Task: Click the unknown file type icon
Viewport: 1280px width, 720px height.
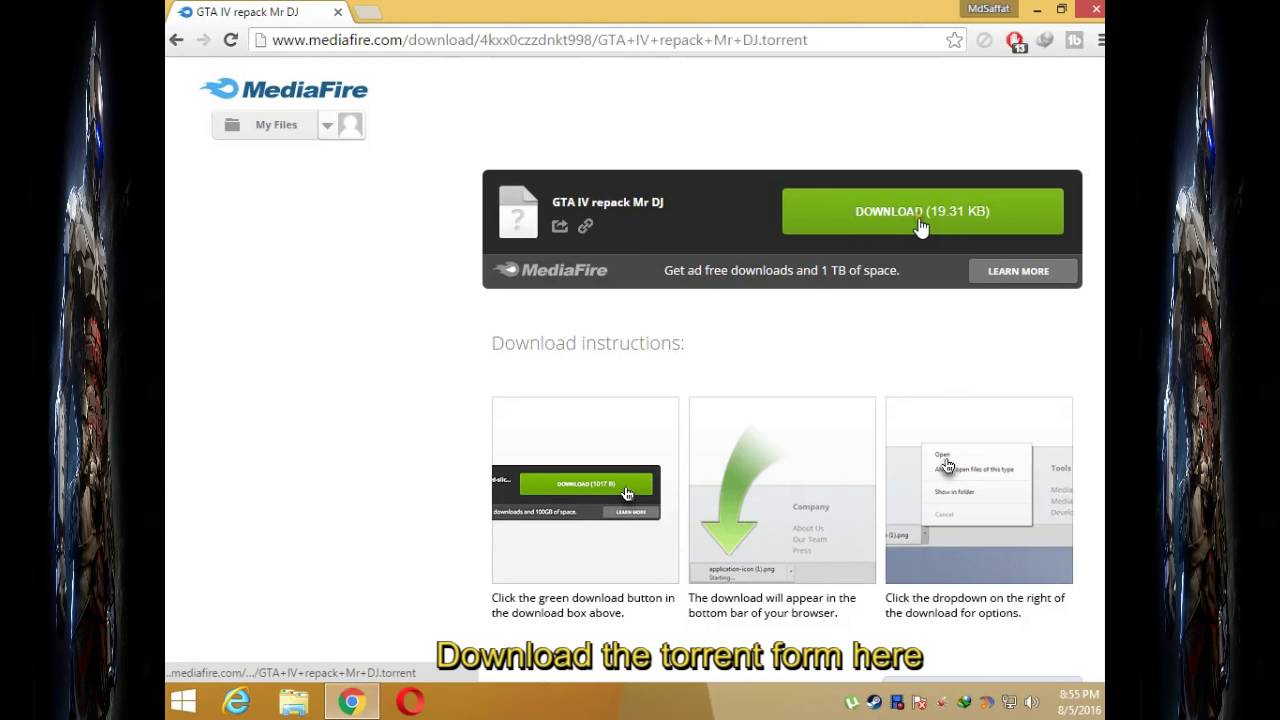Action: tap(518, 211)
